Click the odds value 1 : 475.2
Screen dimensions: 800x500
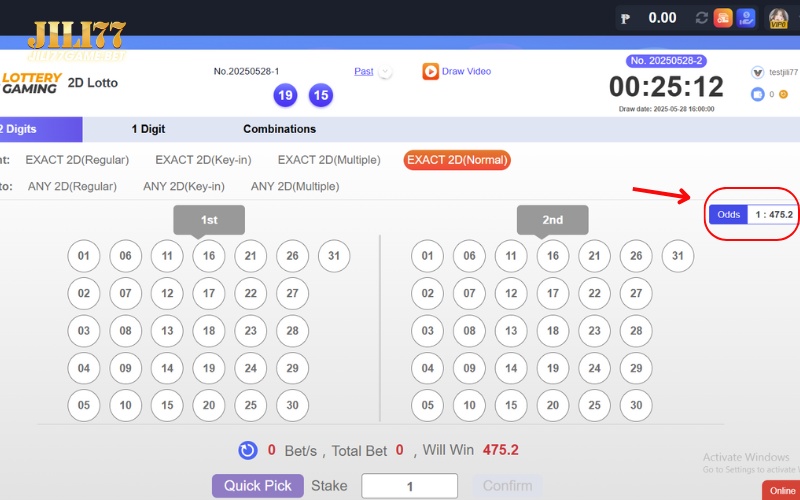773,215
